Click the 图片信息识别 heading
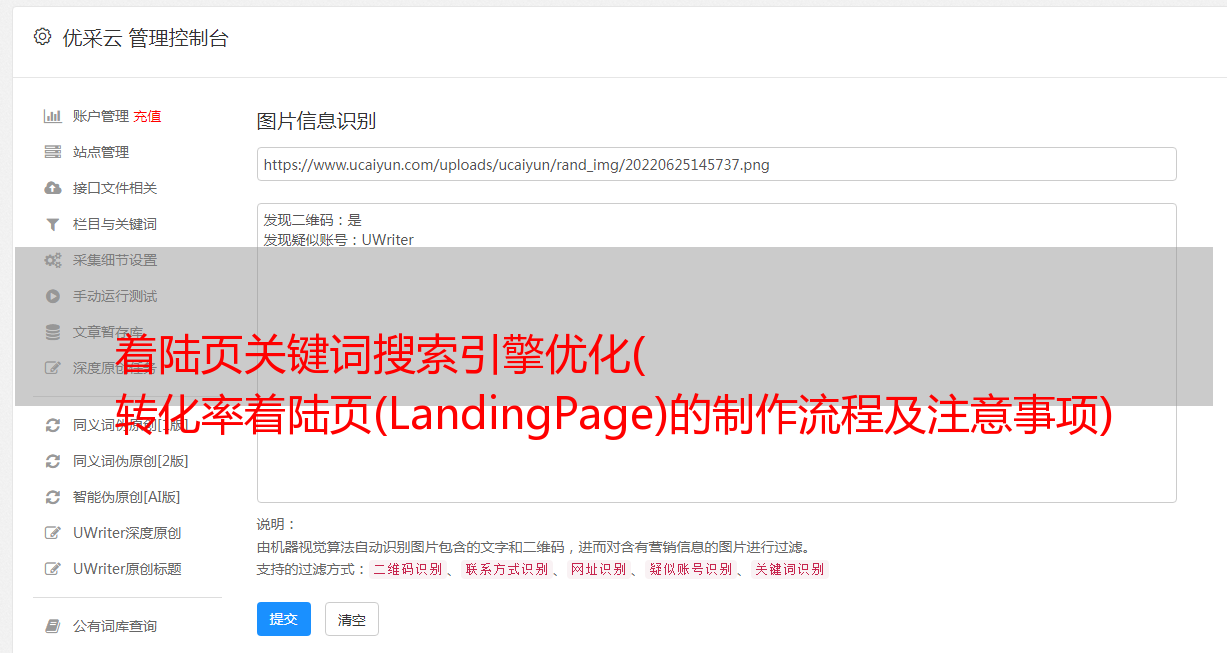1227x653 pixels. (317, 121)
